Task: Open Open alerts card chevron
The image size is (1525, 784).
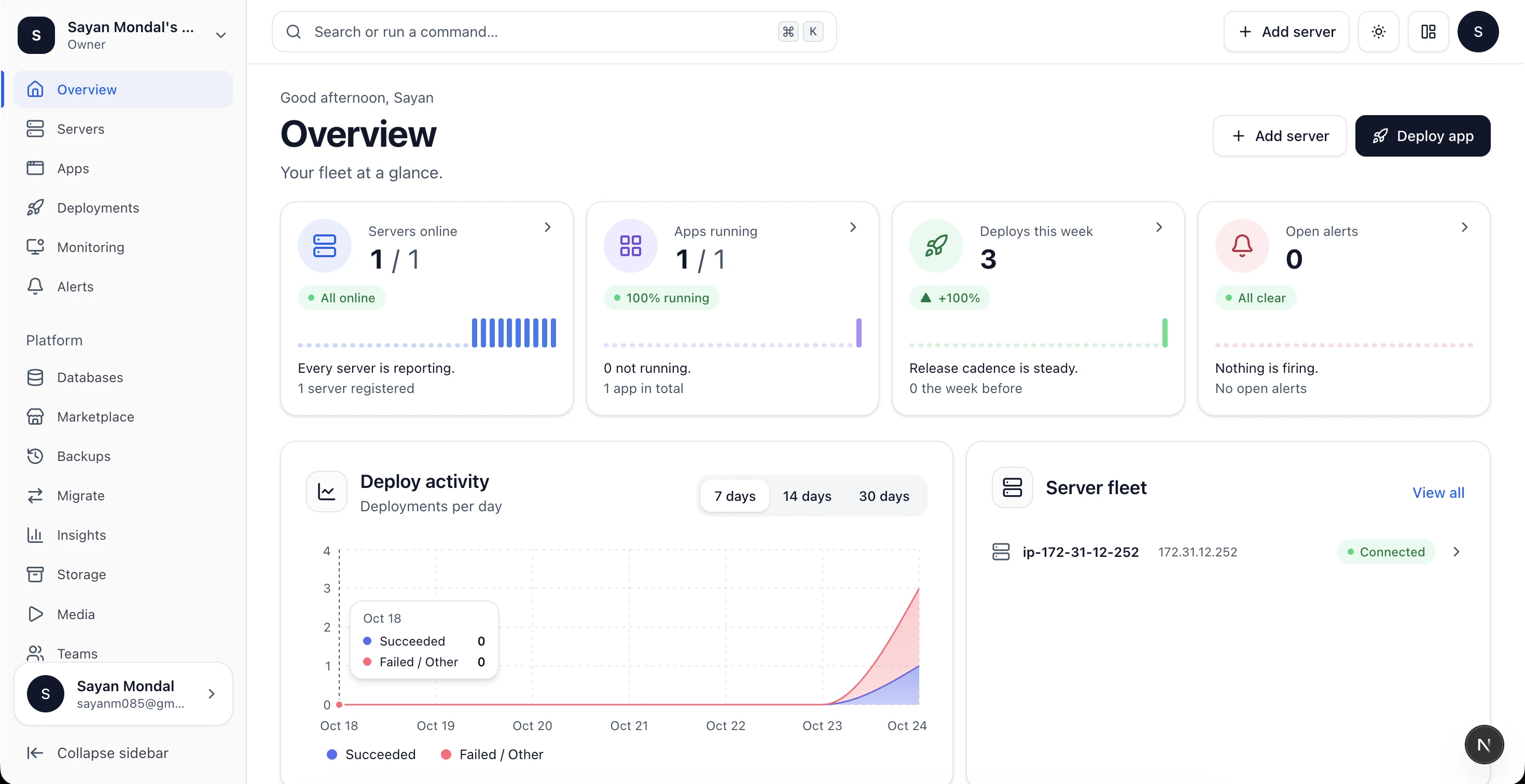Action: pyautogui.click(x=1465, y=227)
